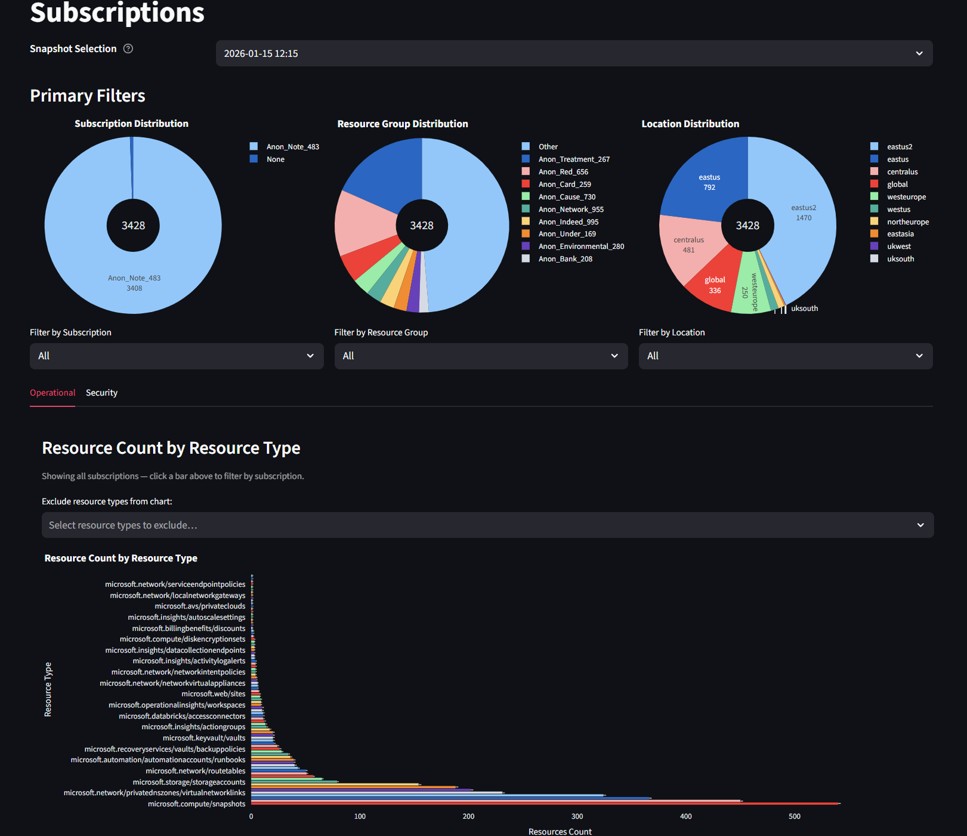
Task: Expand the Filter by Subscription dropdown
Action: click(x=176, y=356)
